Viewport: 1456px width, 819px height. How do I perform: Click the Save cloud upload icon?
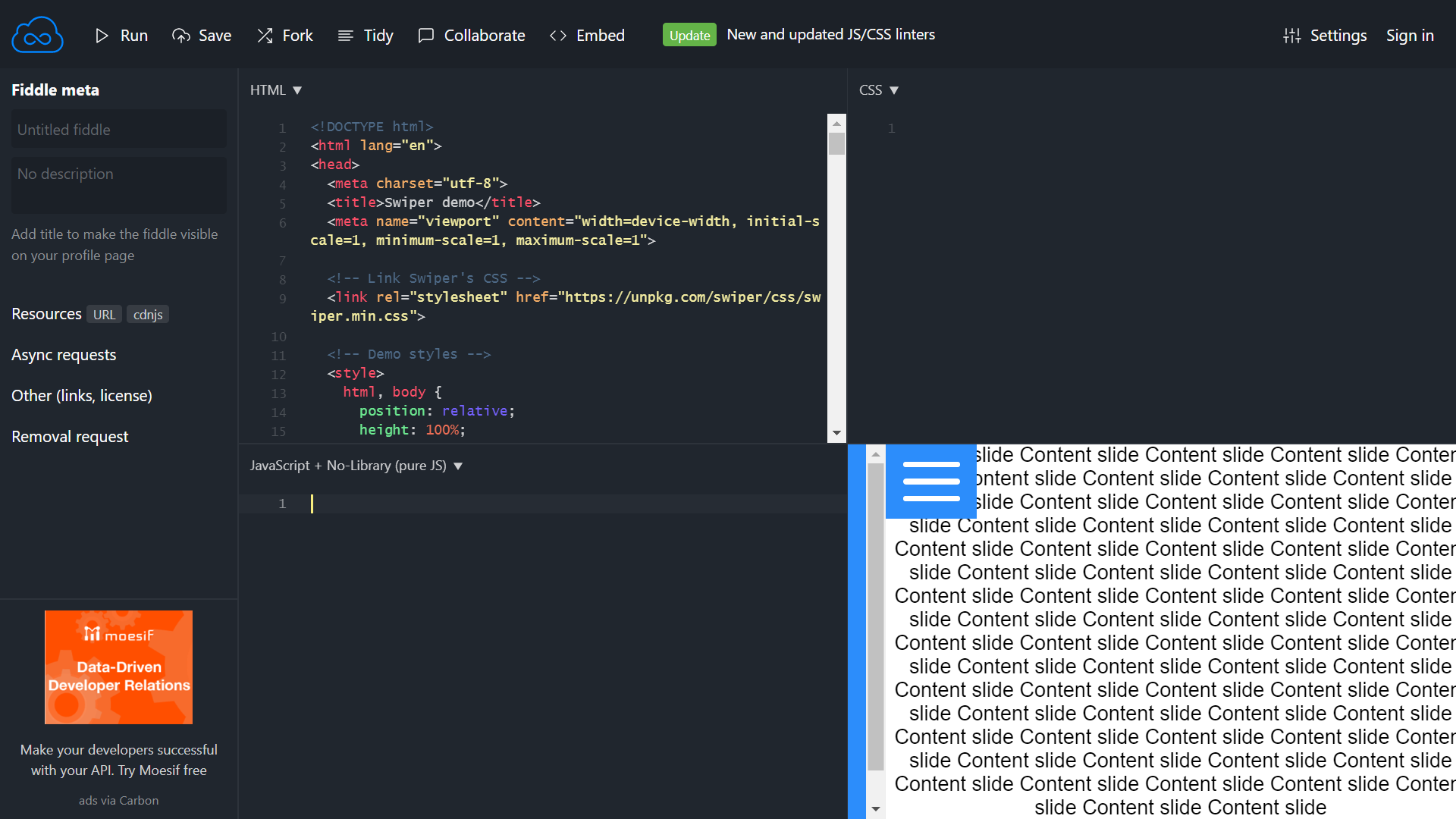(x=181, y=36)
